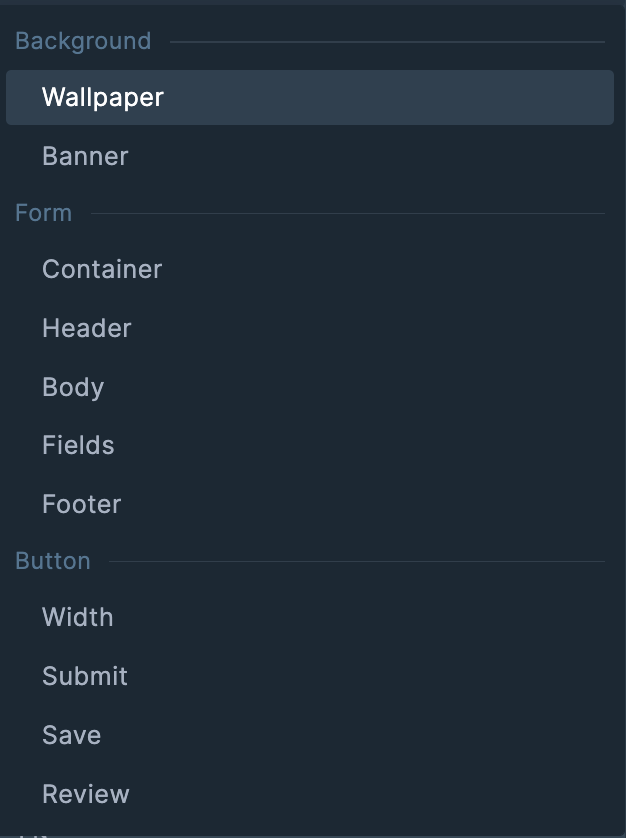Open the Container form settings

click(102, 269)
